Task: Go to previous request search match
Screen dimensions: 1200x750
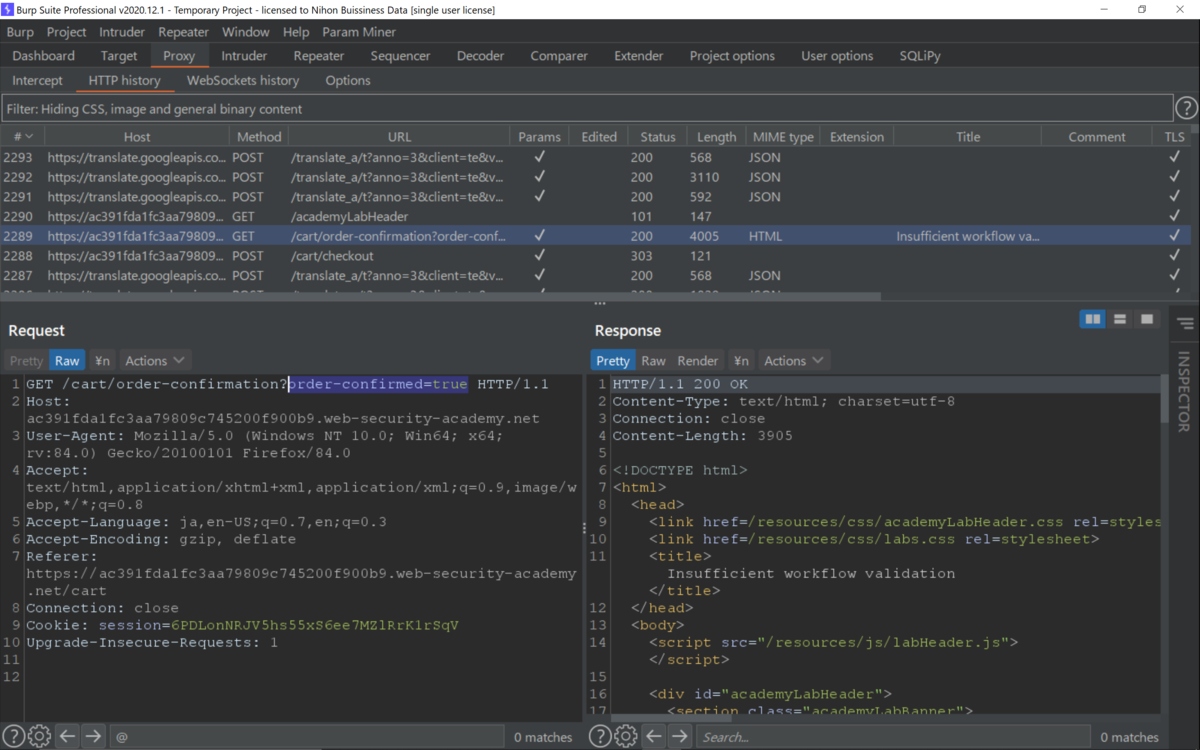Action: 67,736
